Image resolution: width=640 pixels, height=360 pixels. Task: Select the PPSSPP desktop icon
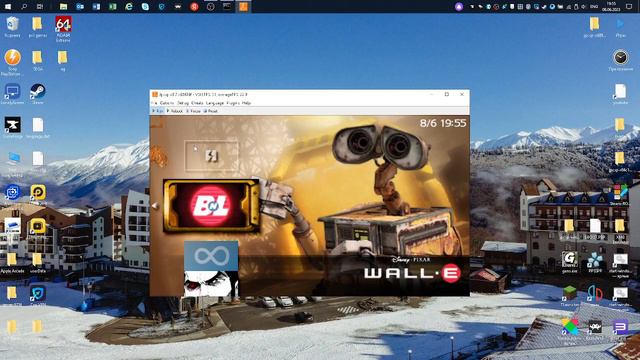pos(595,262)
